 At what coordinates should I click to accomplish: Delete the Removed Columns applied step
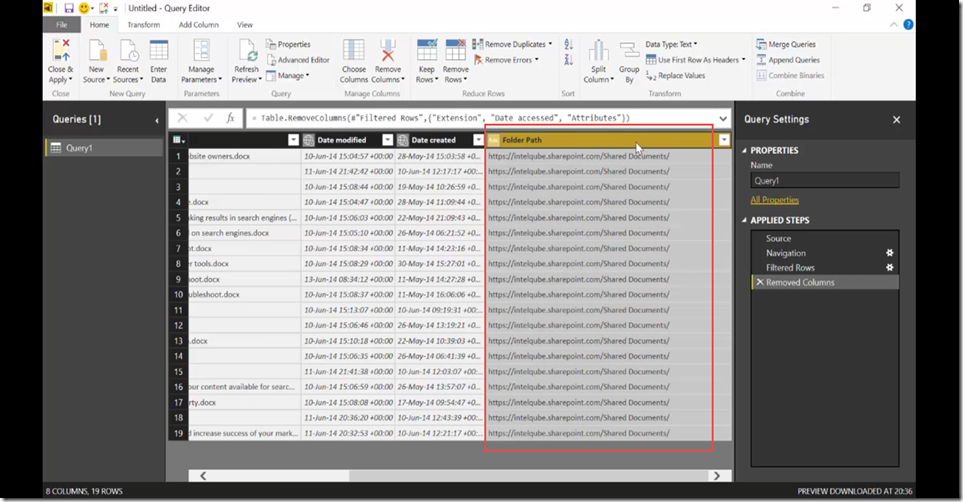[x=760, y=283]
